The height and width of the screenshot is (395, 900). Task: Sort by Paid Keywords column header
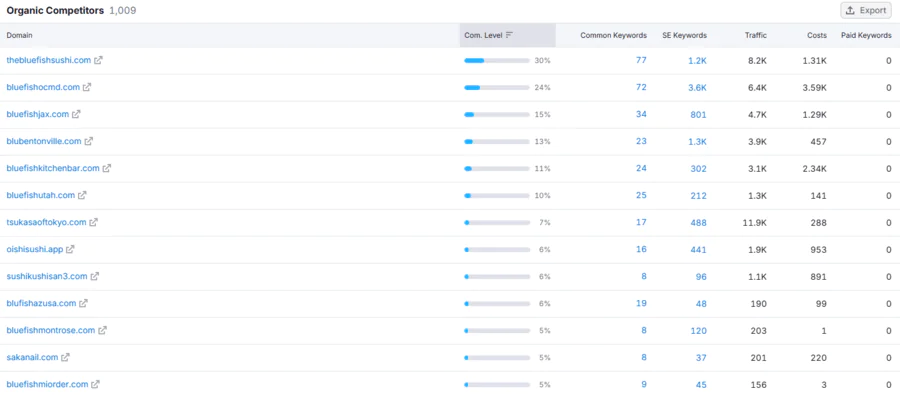coord(866,35)
